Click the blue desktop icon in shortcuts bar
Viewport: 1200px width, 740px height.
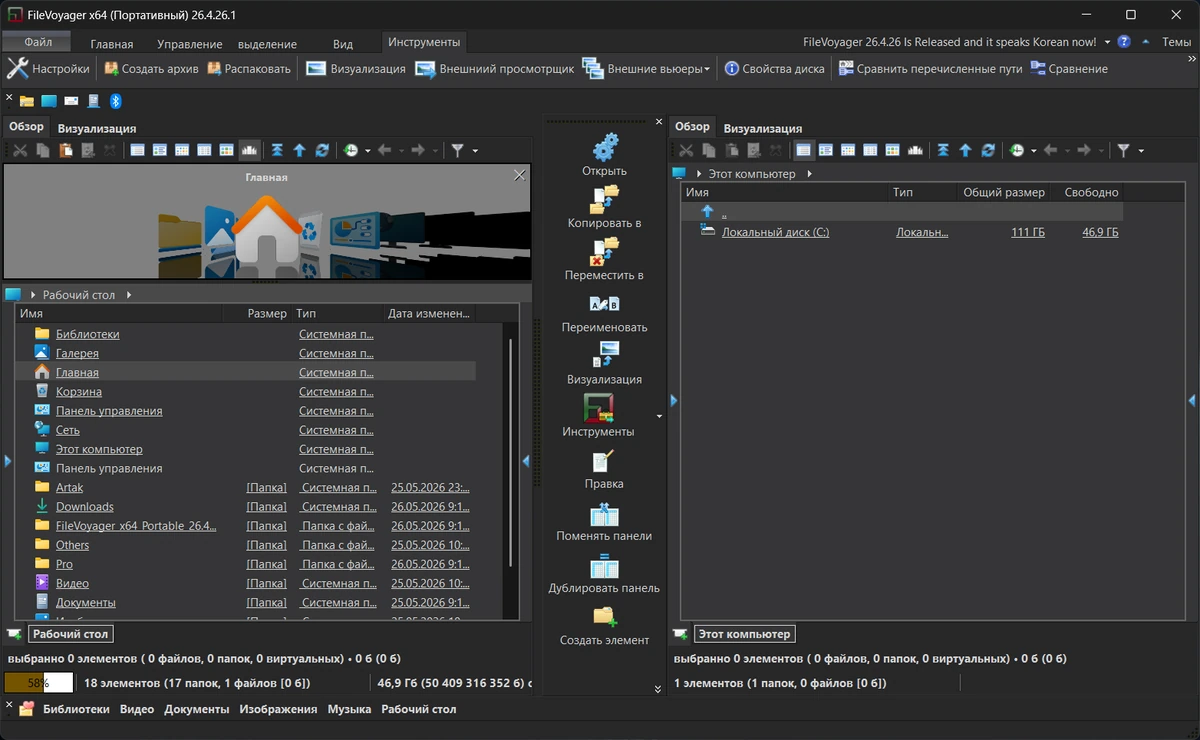pos(49,101)
